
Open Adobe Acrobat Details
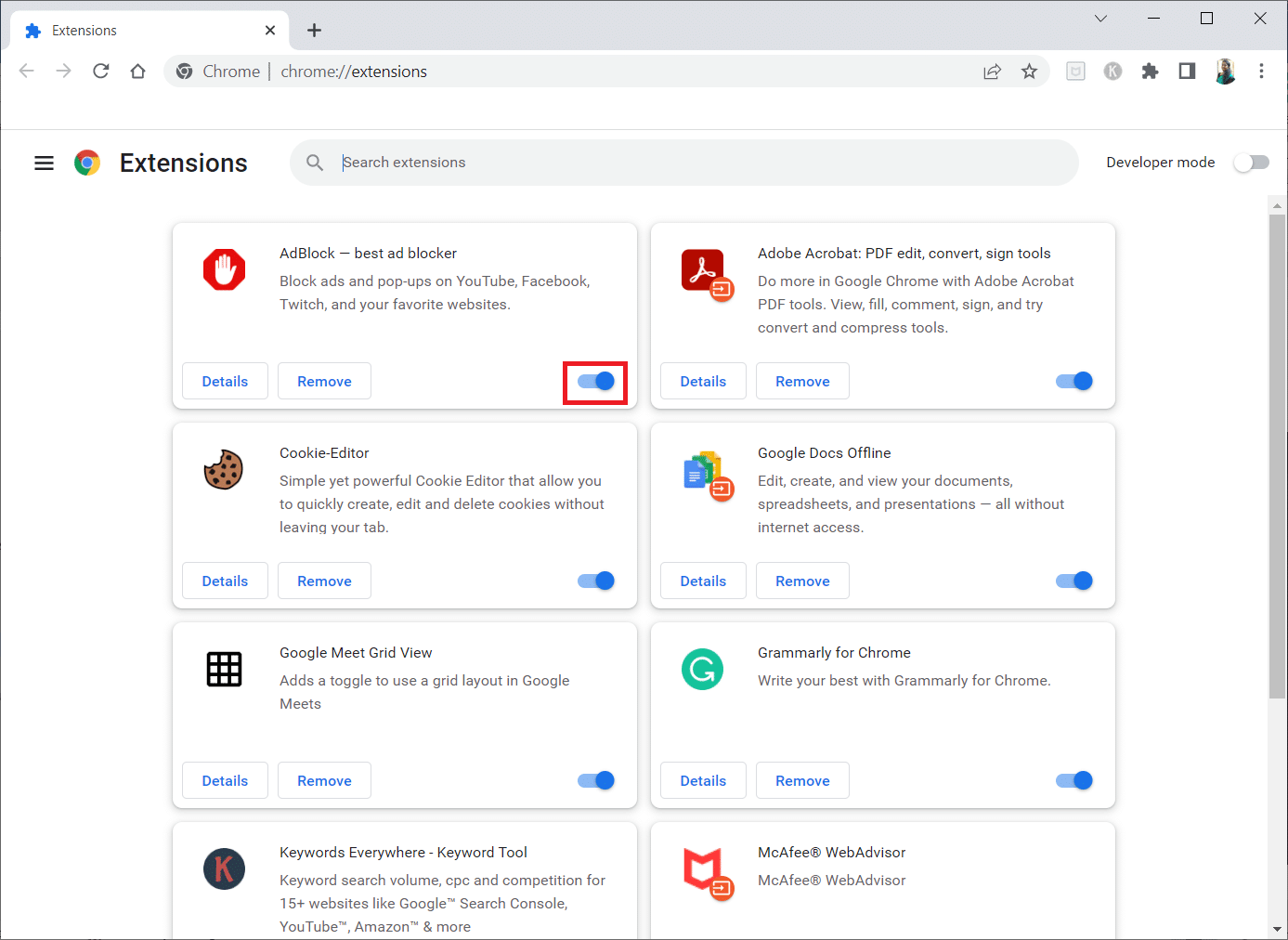coord(703,381)
